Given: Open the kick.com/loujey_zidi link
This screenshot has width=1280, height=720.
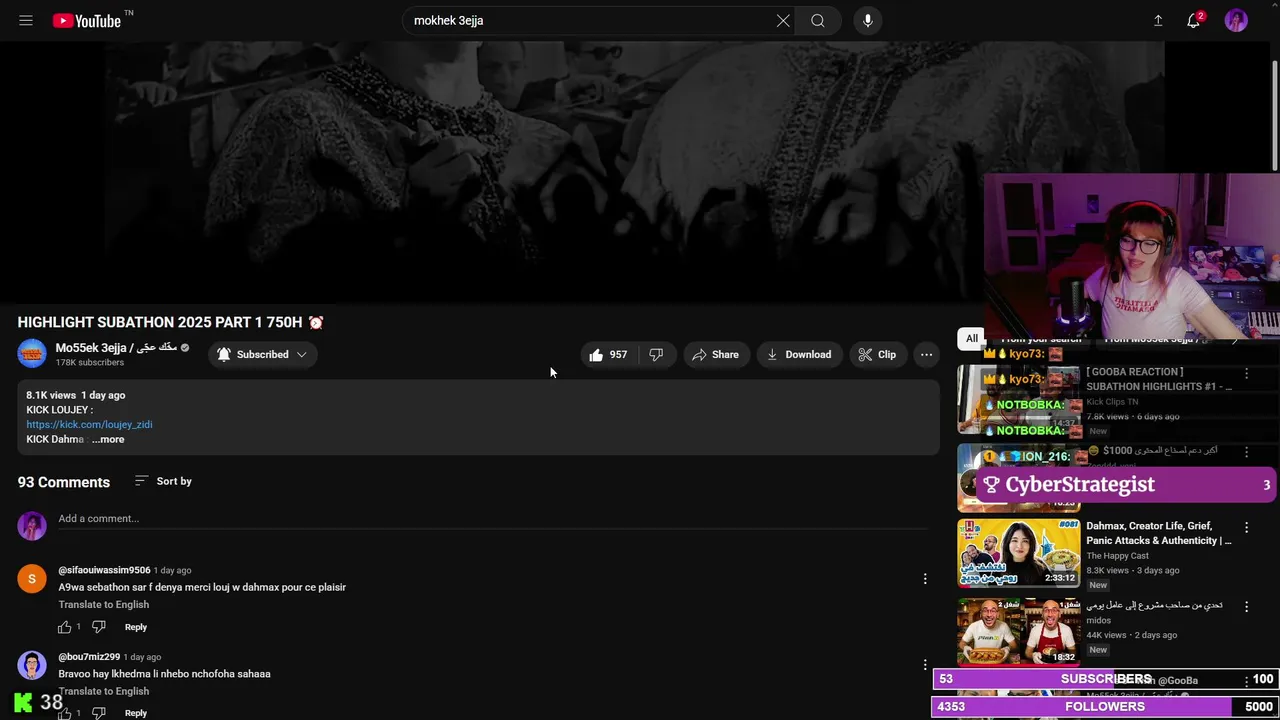Looking at the screenshot, I should 89,424.
